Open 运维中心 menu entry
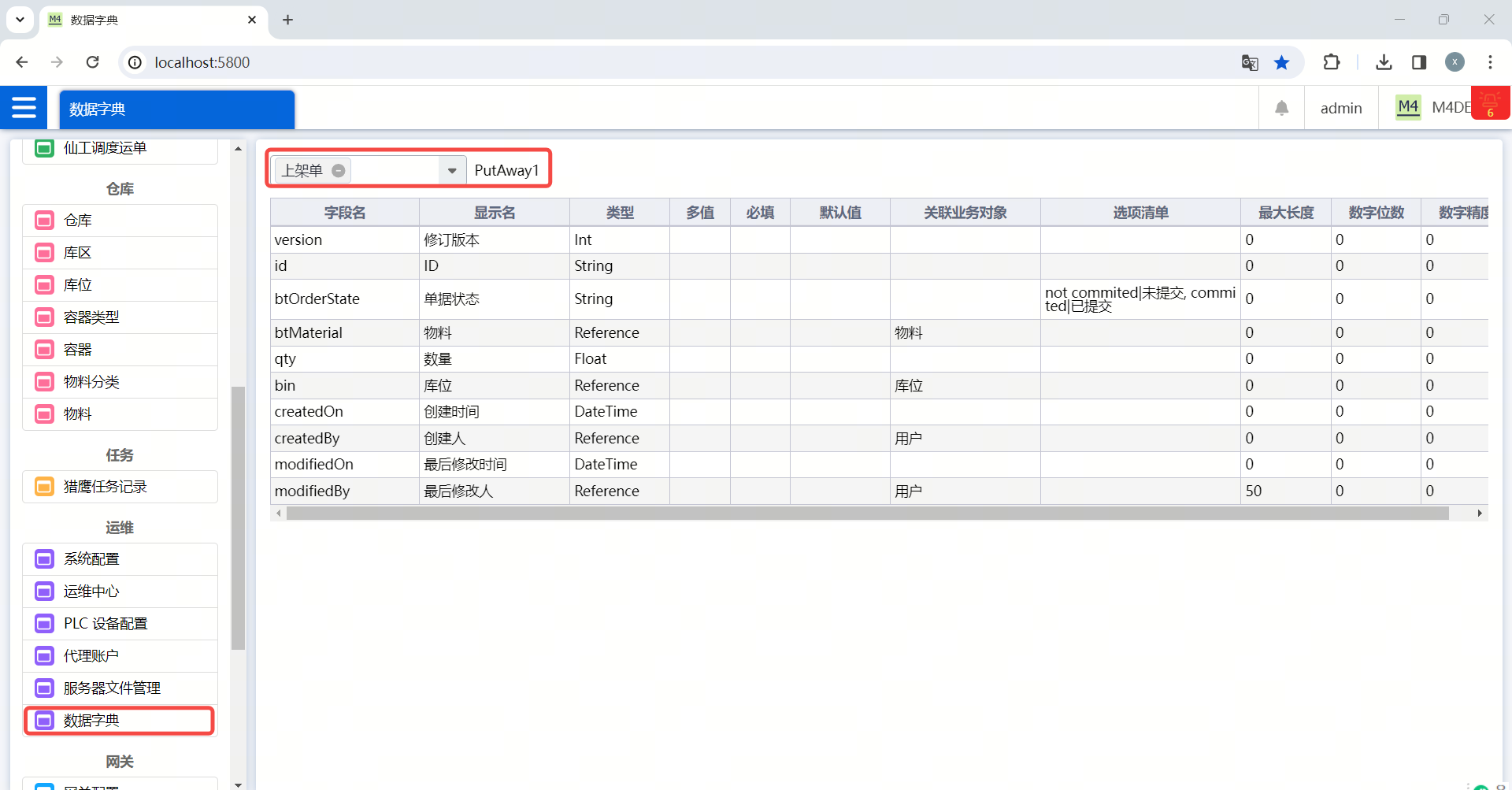 click(x=120, y=592)
